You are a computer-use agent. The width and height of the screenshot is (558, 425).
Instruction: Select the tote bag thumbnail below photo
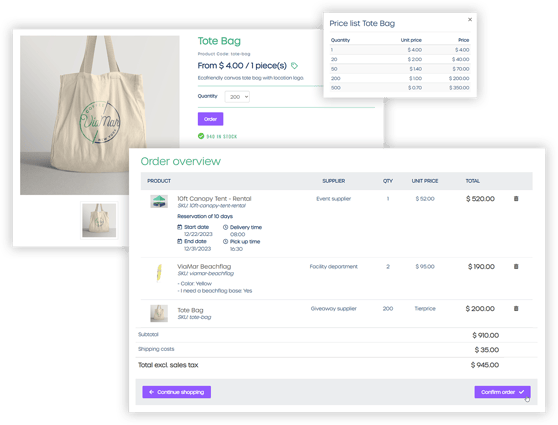(x=99, y=220)
